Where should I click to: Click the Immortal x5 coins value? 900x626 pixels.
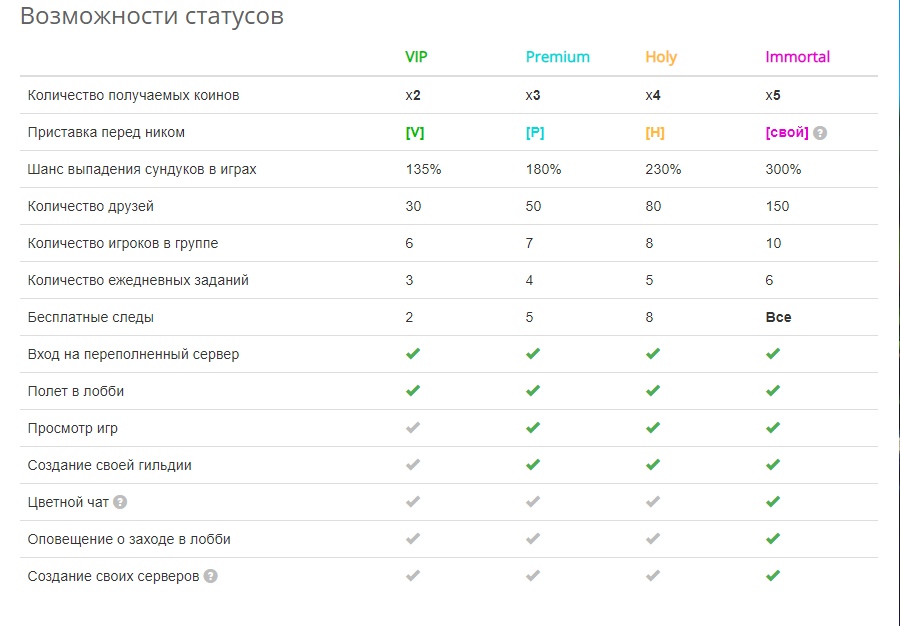773,95
